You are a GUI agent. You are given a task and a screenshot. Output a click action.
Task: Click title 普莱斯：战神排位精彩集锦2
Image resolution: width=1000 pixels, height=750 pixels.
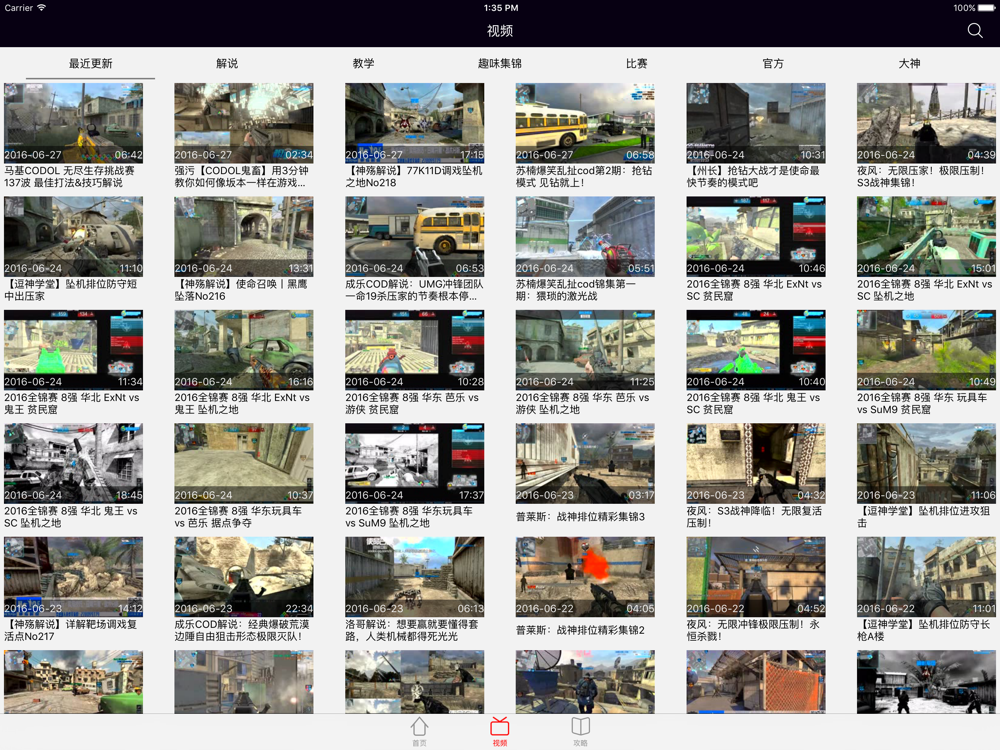click(x=580, y=631)
